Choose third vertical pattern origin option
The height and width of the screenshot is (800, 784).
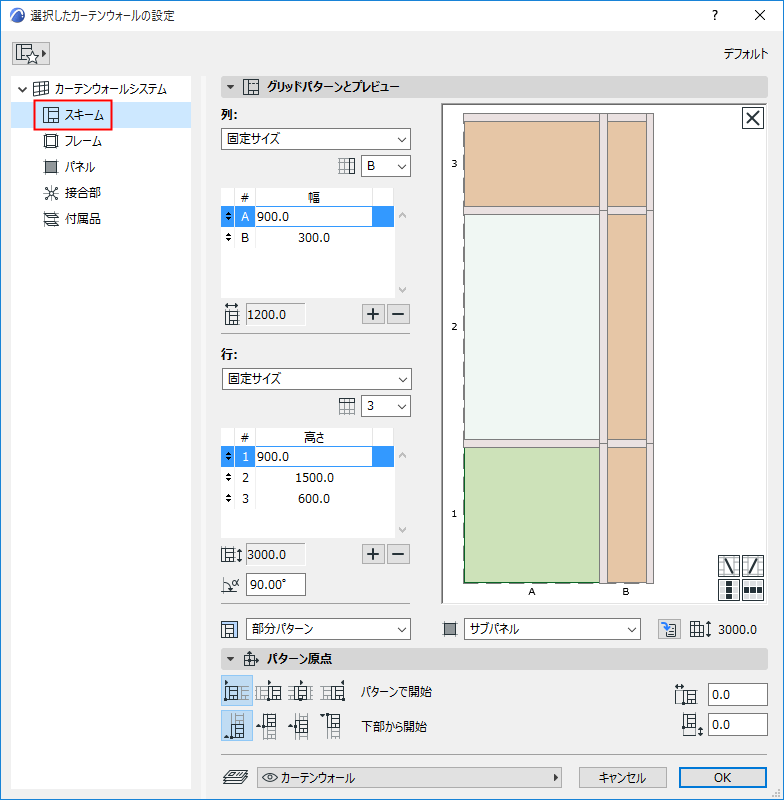pos(300,726)
